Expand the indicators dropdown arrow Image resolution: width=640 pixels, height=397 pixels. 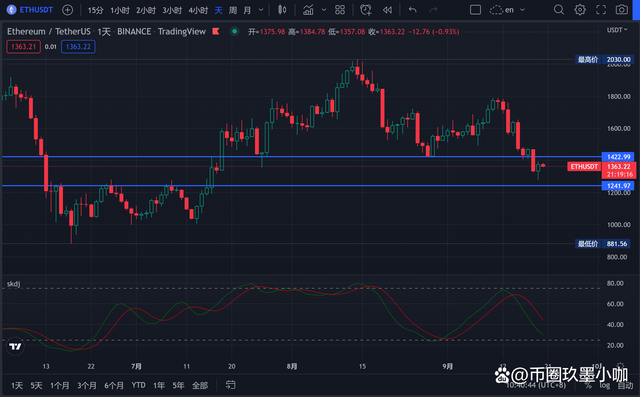[x=324, y=10]
